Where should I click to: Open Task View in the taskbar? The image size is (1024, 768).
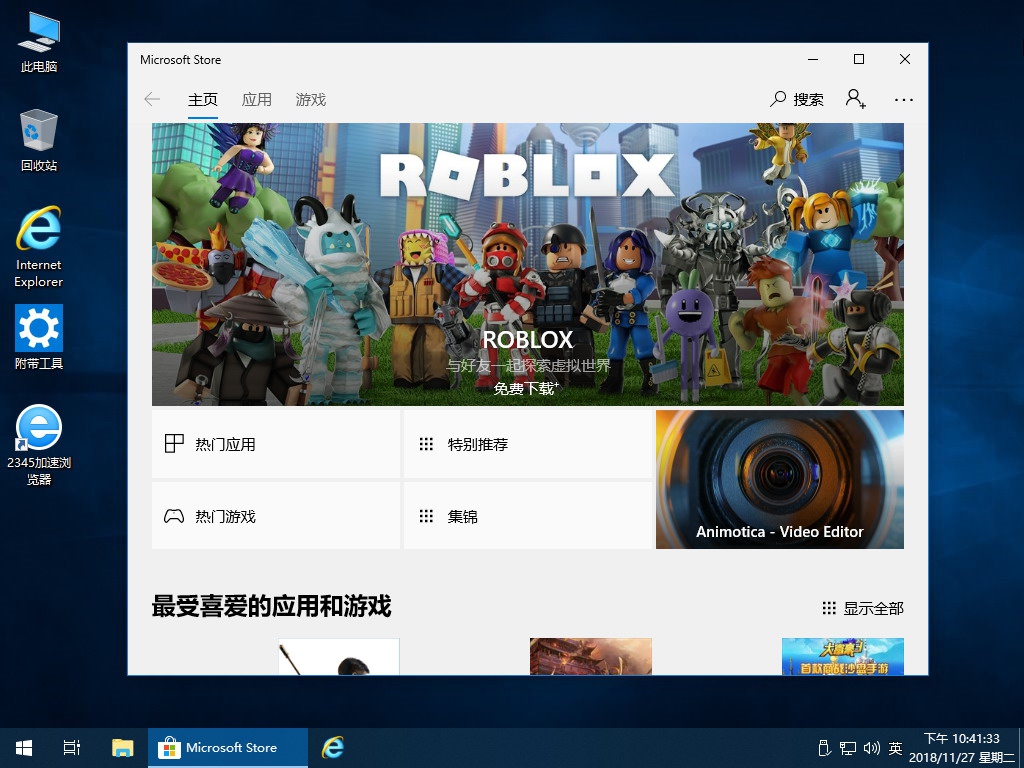point(72,748)
